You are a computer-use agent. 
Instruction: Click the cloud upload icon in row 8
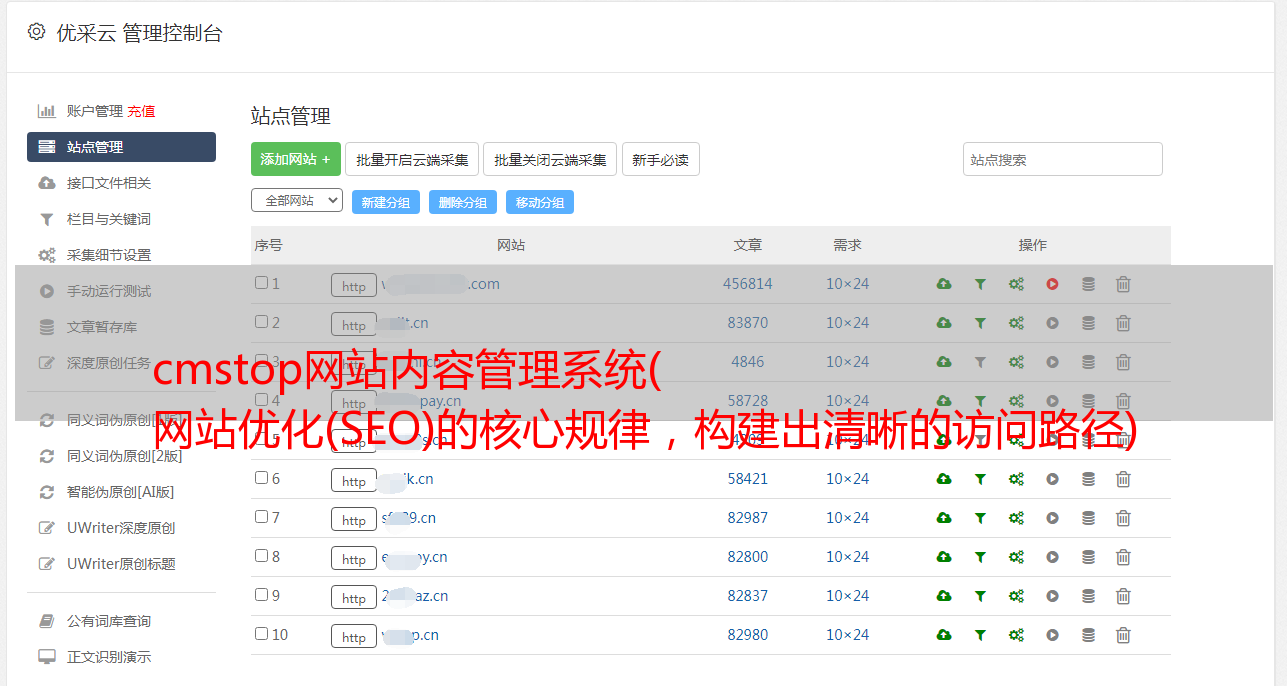tap(943, 557)
